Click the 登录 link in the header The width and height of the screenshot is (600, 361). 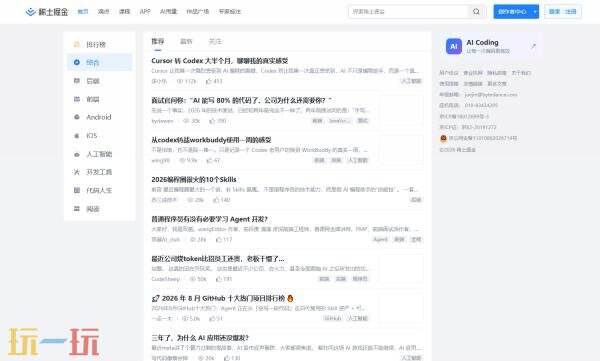554,12
